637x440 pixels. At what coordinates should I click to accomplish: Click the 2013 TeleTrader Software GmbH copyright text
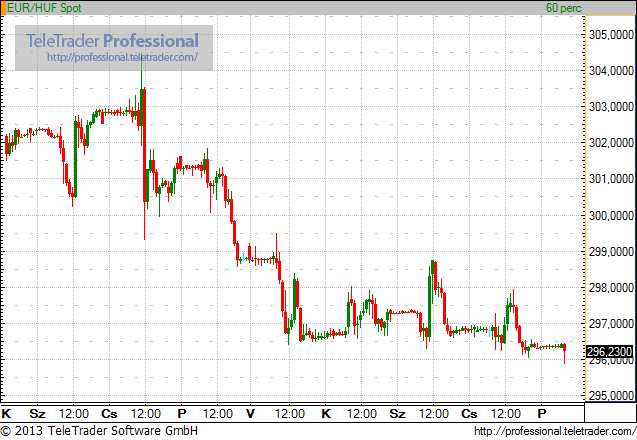tap(99, 430)
